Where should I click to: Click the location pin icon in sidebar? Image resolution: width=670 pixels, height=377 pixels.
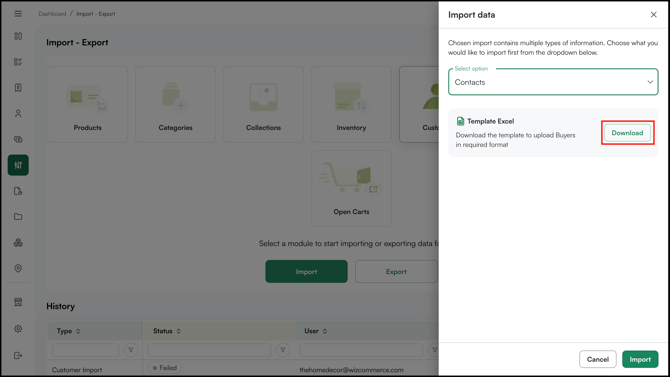(x=18, y=268)
